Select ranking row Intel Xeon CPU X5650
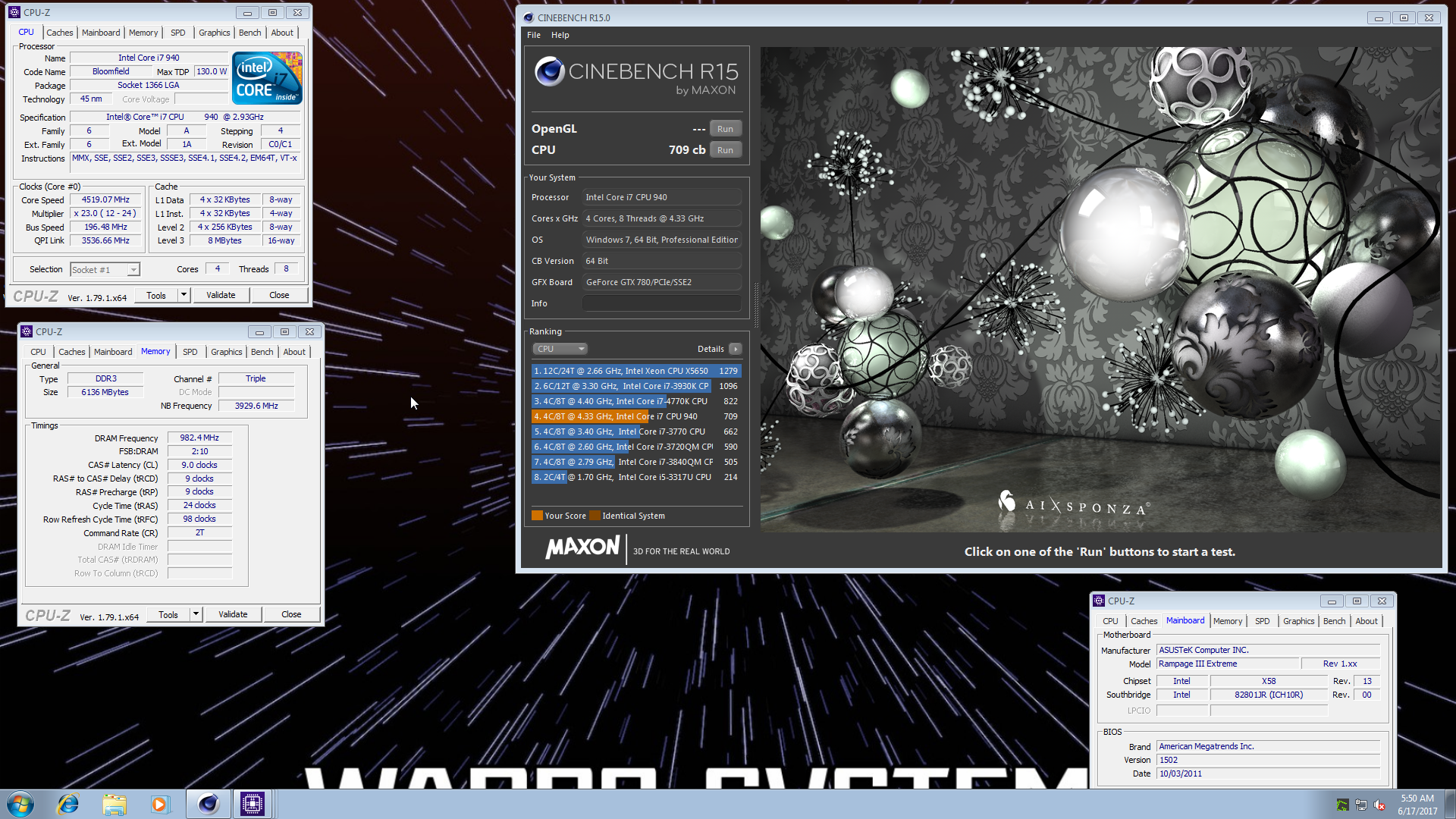1456x819 pixels. click(x=636, y=371)
